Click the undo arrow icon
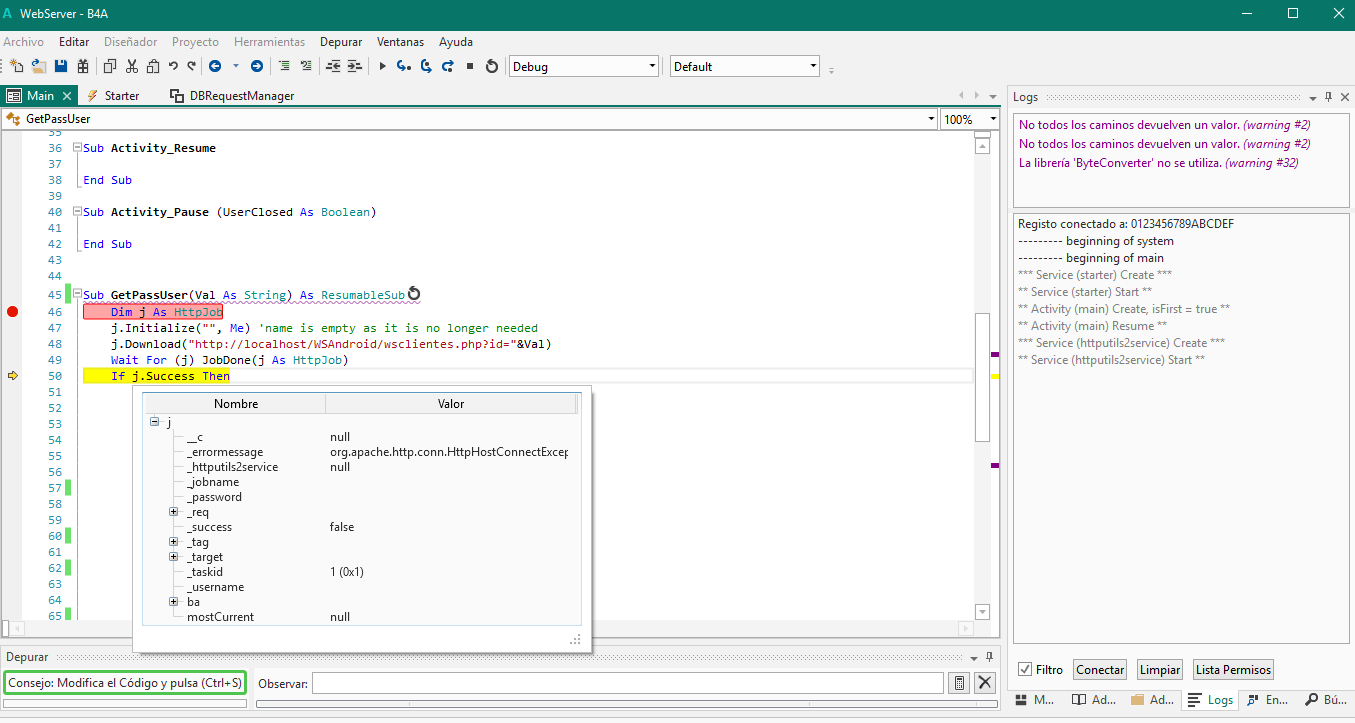The height and width of the screenshot is (723, 1355). [x=173, y=66]
